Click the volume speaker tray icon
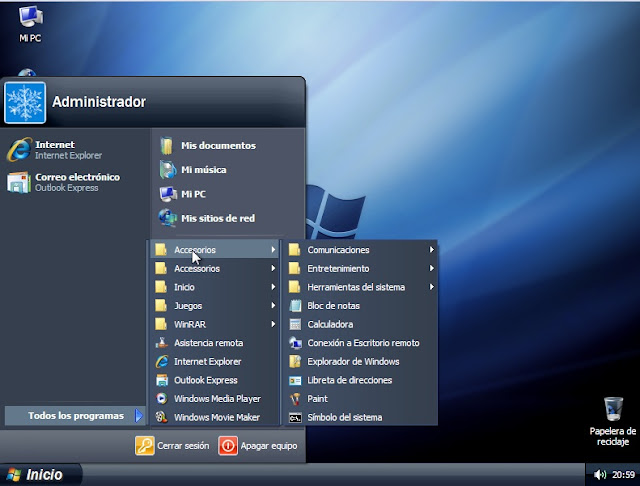 (599, 475)
